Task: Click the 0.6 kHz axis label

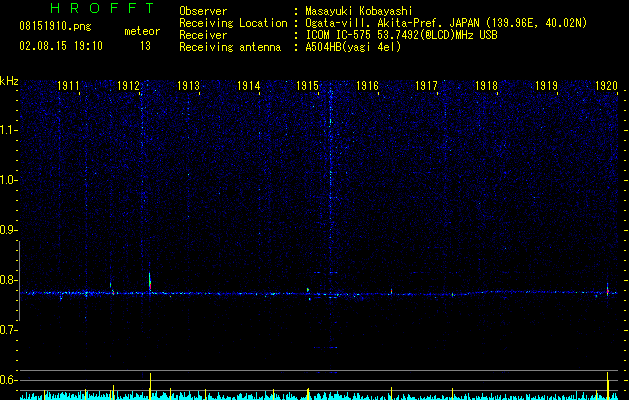Action: click(8, 380)
